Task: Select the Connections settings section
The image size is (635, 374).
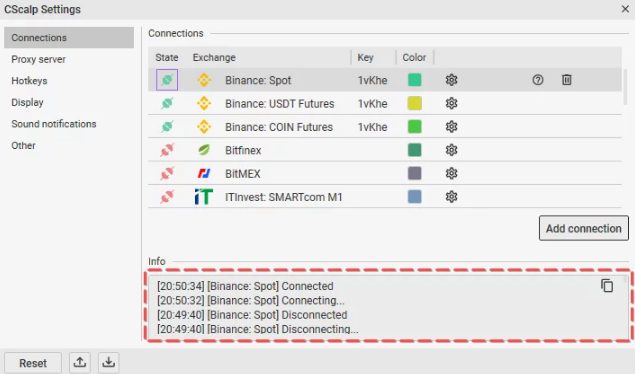Action: click(x=69, y=38)
